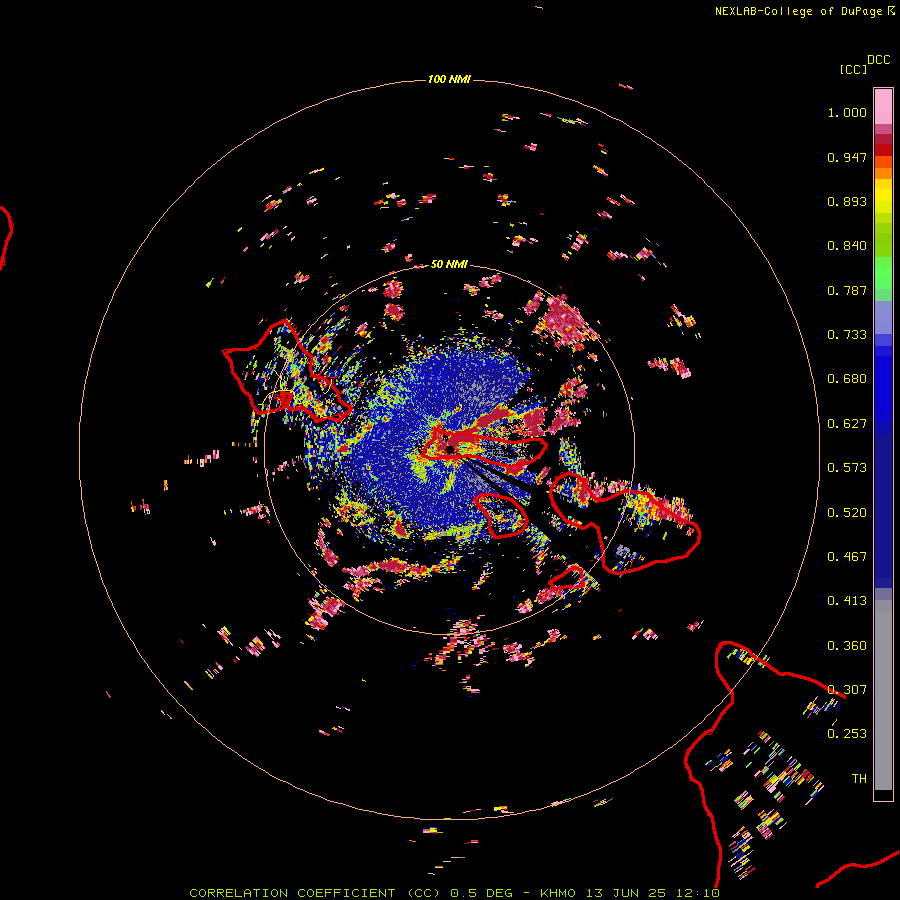Click the DCC legend title
Screen dimensions: 900x900
click(x=878, y=60)
